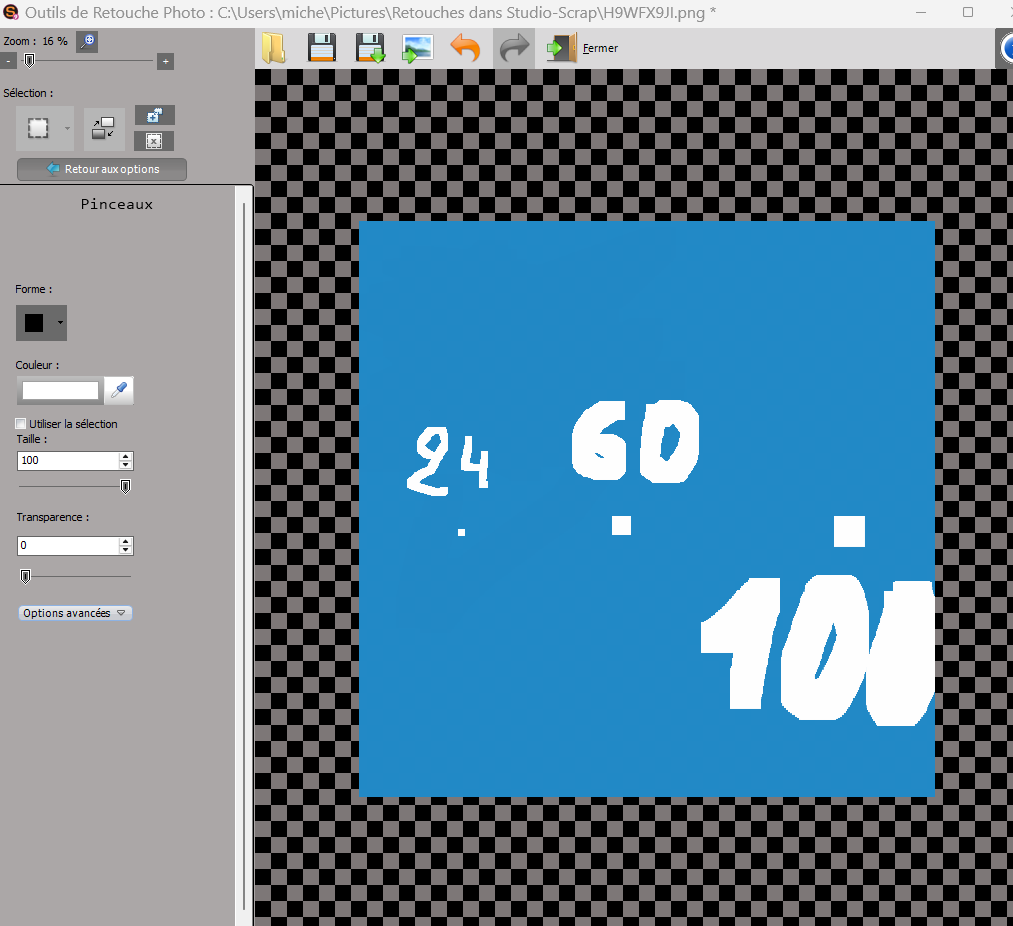Maximize the Outils de Retouche Photo window
1013x926 pixels.
point(968,12)
